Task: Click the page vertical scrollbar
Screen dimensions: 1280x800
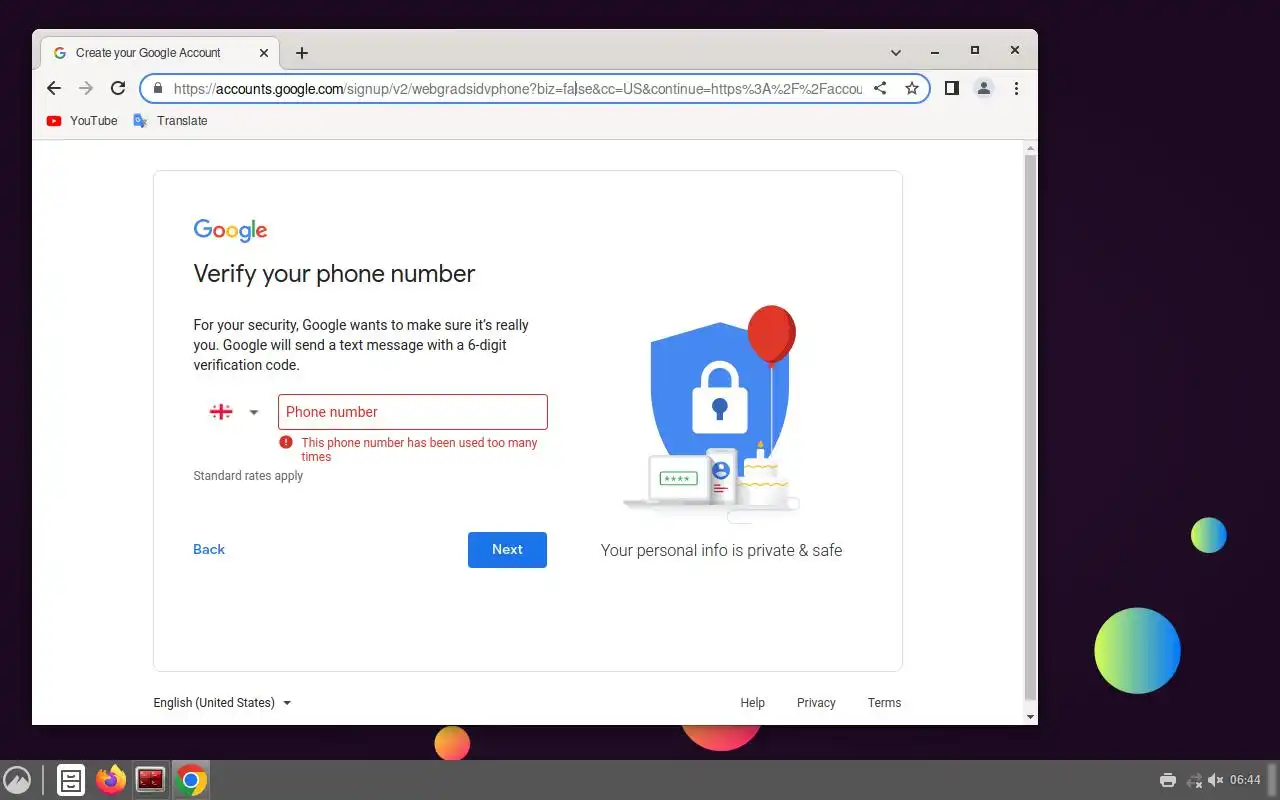Action: pyautogui.click(x=1031, y=430)
